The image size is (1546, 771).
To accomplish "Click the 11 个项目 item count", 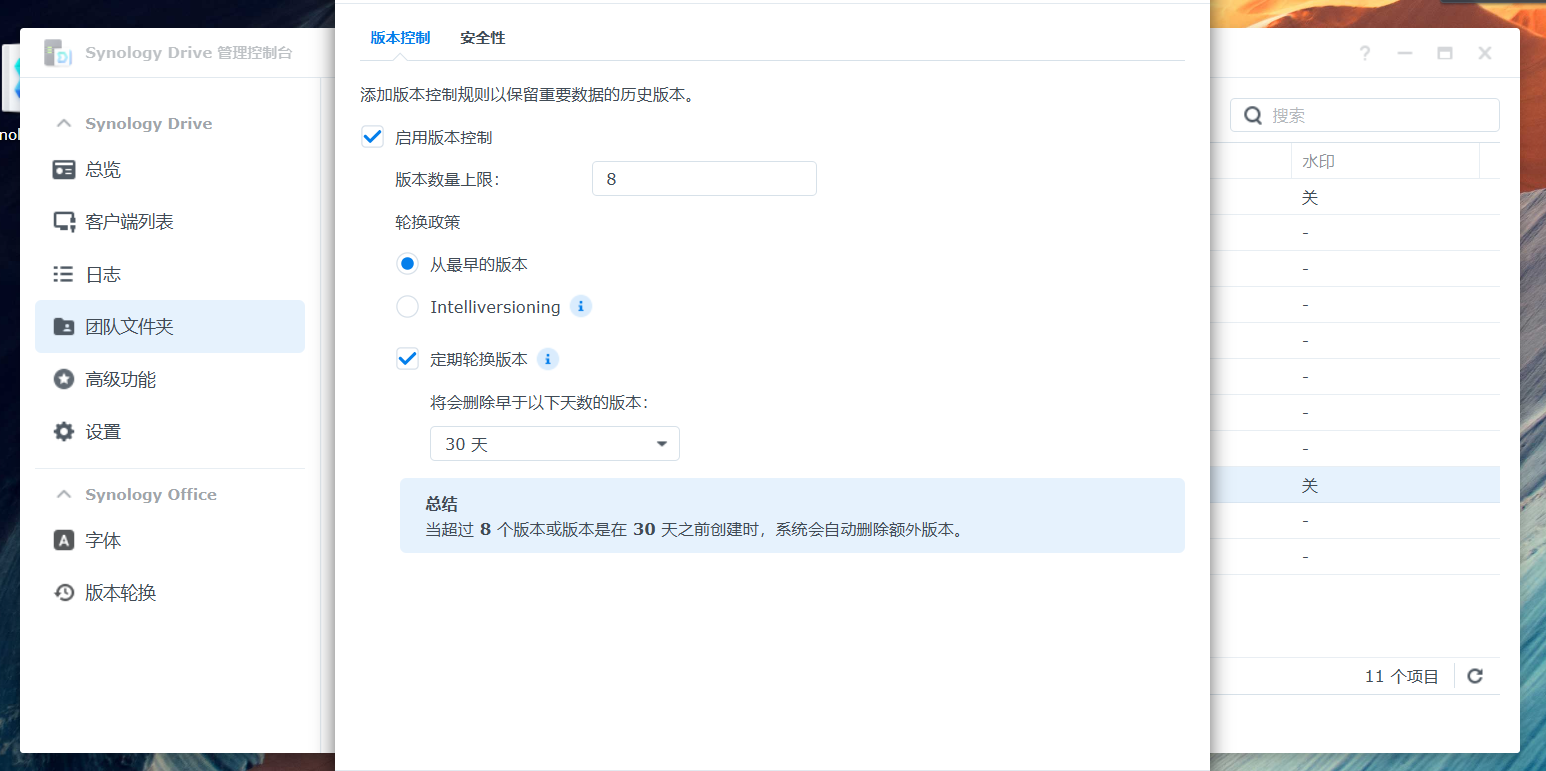I will pyautogui.click(x=1402, y=677).
